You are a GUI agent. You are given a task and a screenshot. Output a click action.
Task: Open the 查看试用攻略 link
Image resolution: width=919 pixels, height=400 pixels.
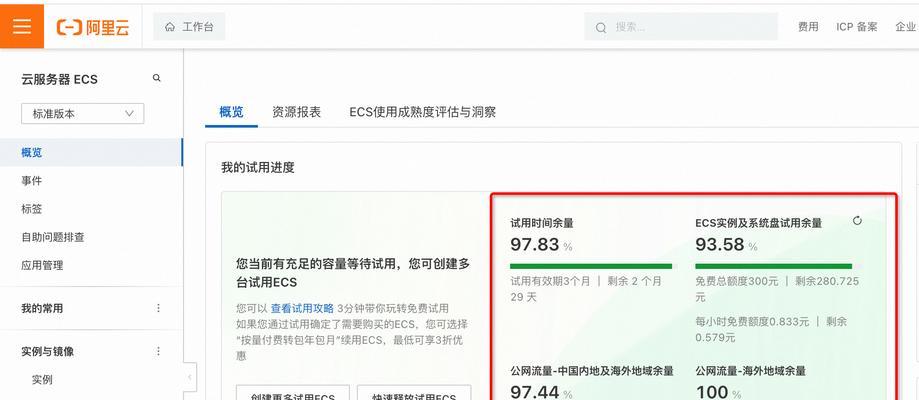tap(302, 308)
